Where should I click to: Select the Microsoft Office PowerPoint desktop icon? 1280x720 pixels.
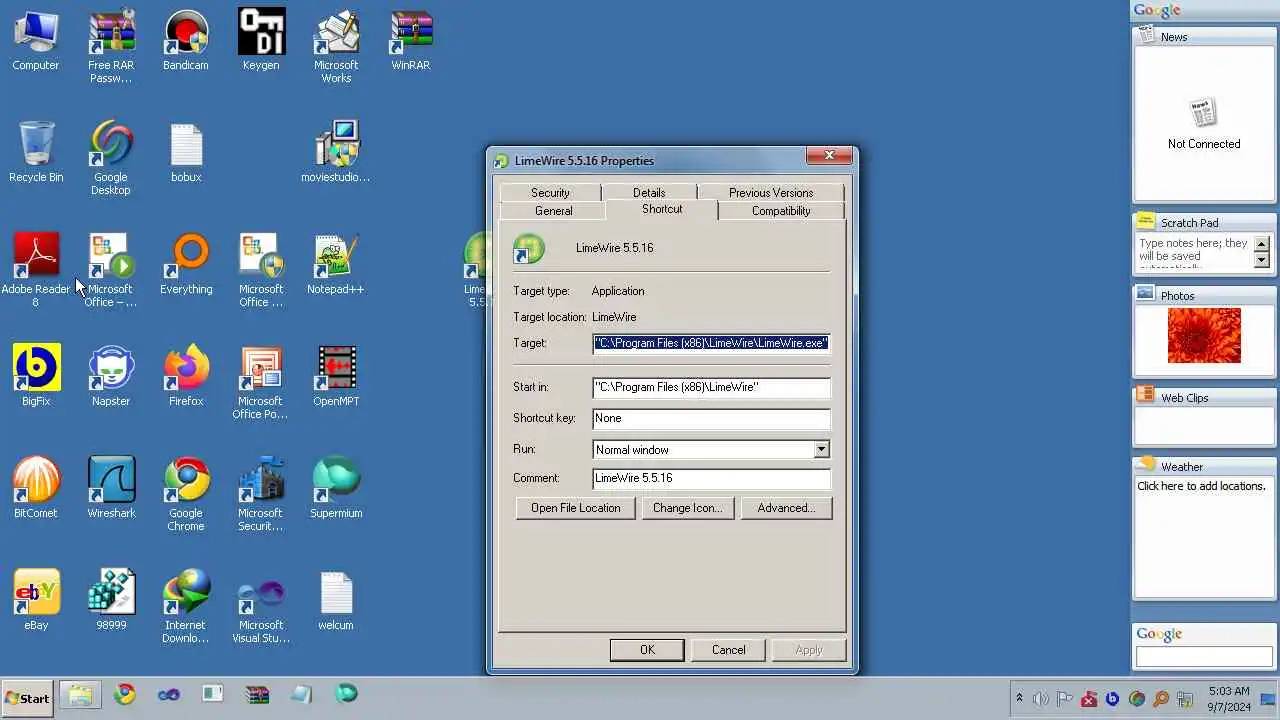[261, 384]
